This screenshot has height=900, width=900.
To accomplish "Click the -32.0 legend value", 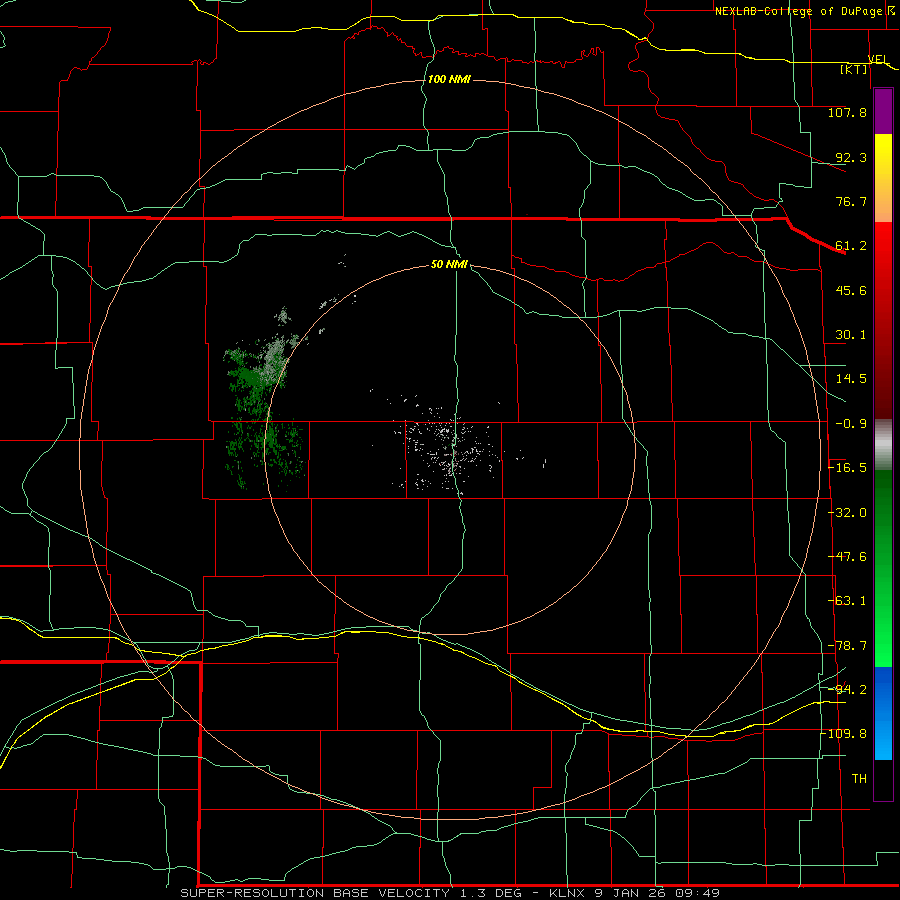I will click(847, 513).
